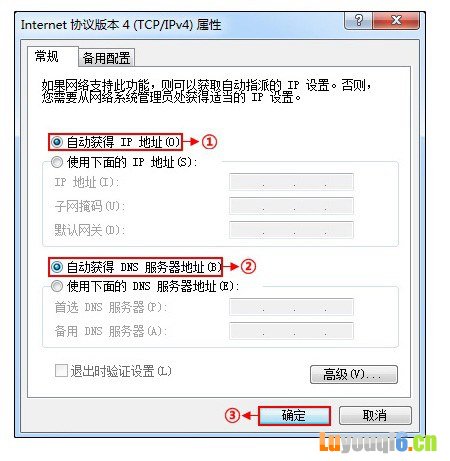Click the 确定 button
The image size is (450, 461).
click(294, 416)
